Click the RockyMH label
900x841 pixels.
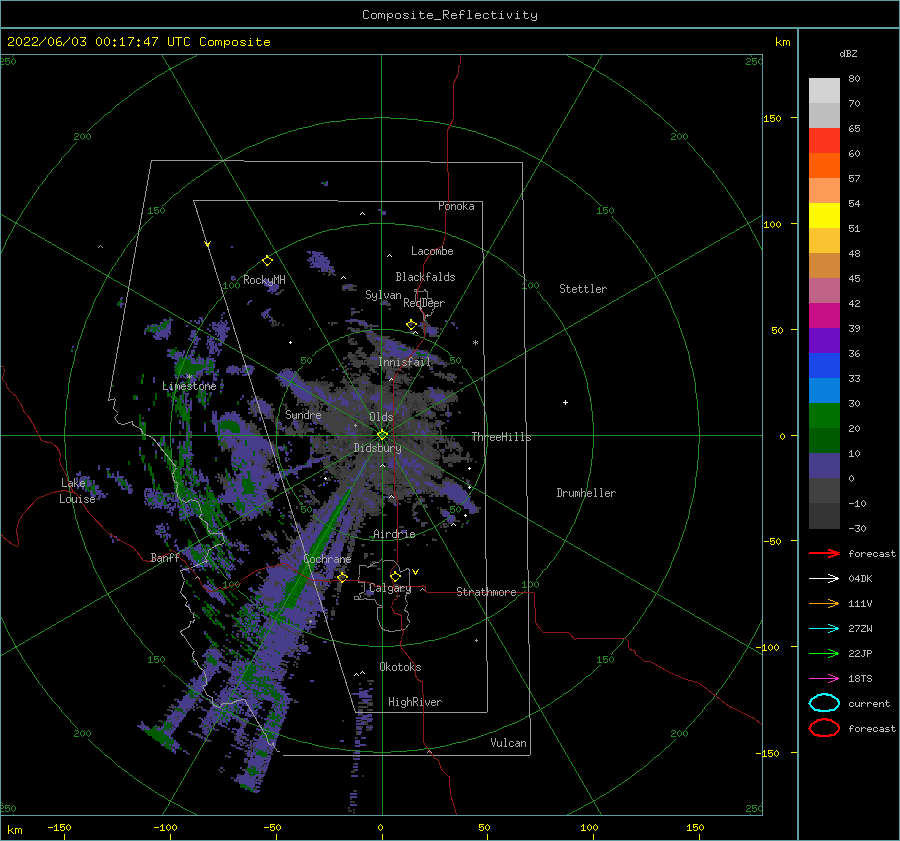coord(264,280)
